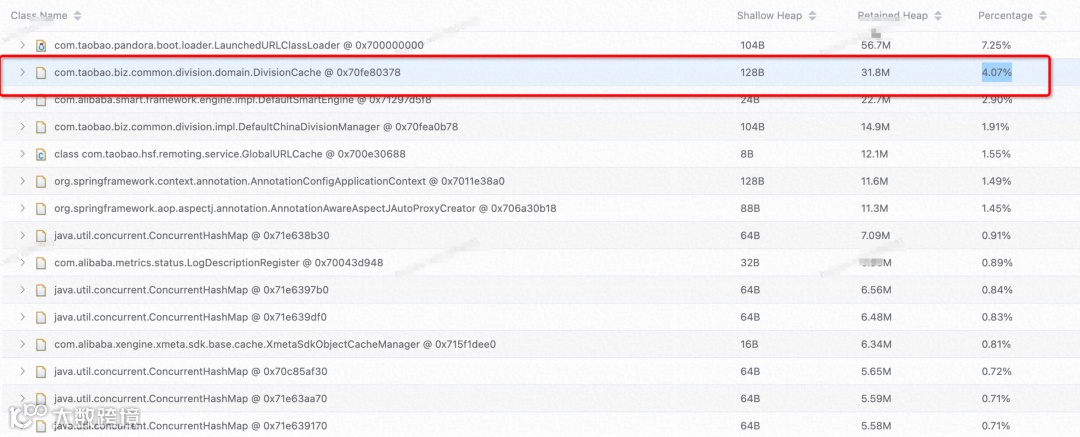Click the 14.9M retained heap value
1080x437 pixels.
pos(875,127)
